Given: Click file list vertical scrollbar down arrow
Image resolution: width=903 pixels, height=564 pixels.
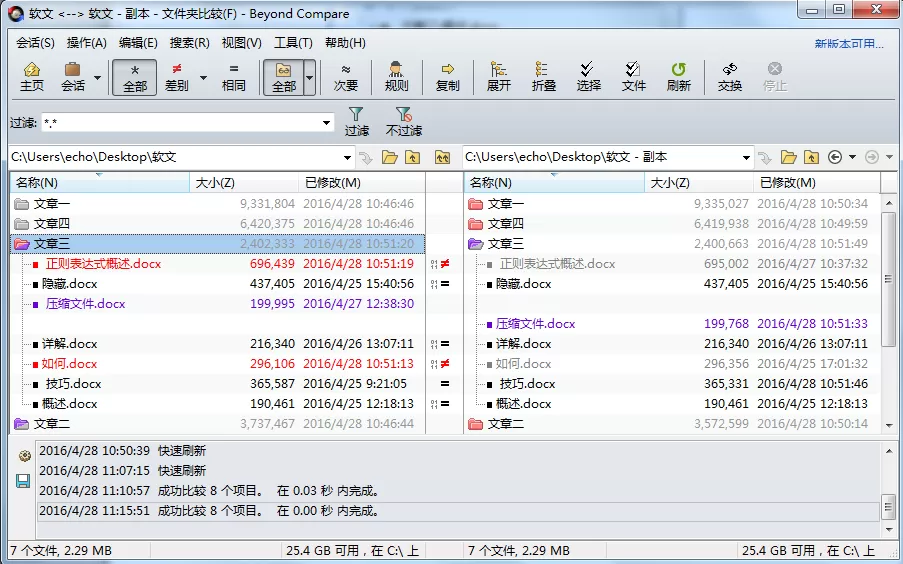Looking at the screenshot, I should [x=889, y=426].
